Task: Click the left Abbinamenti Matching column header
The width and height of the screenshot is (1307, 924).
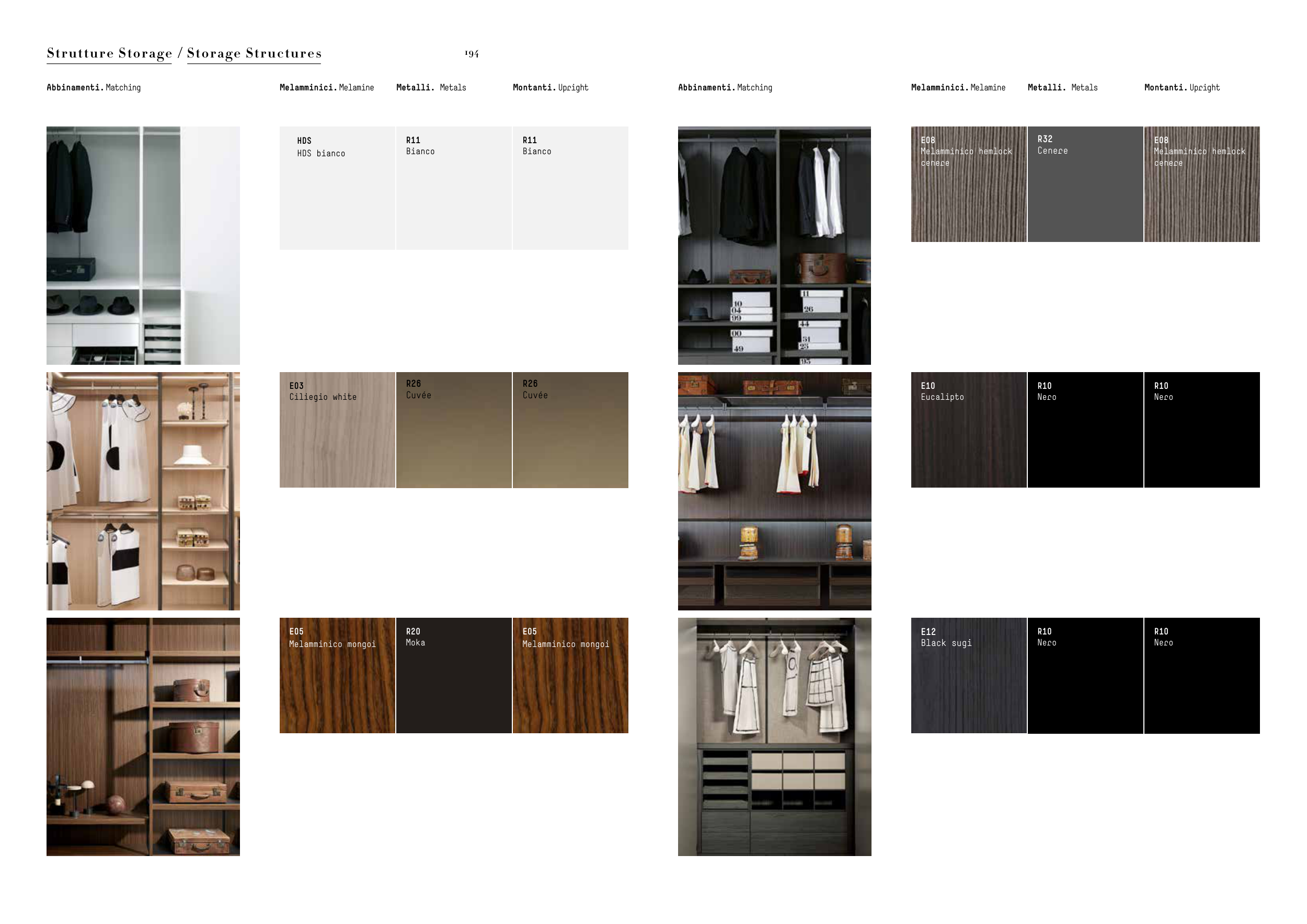Action: coord(94,88)
